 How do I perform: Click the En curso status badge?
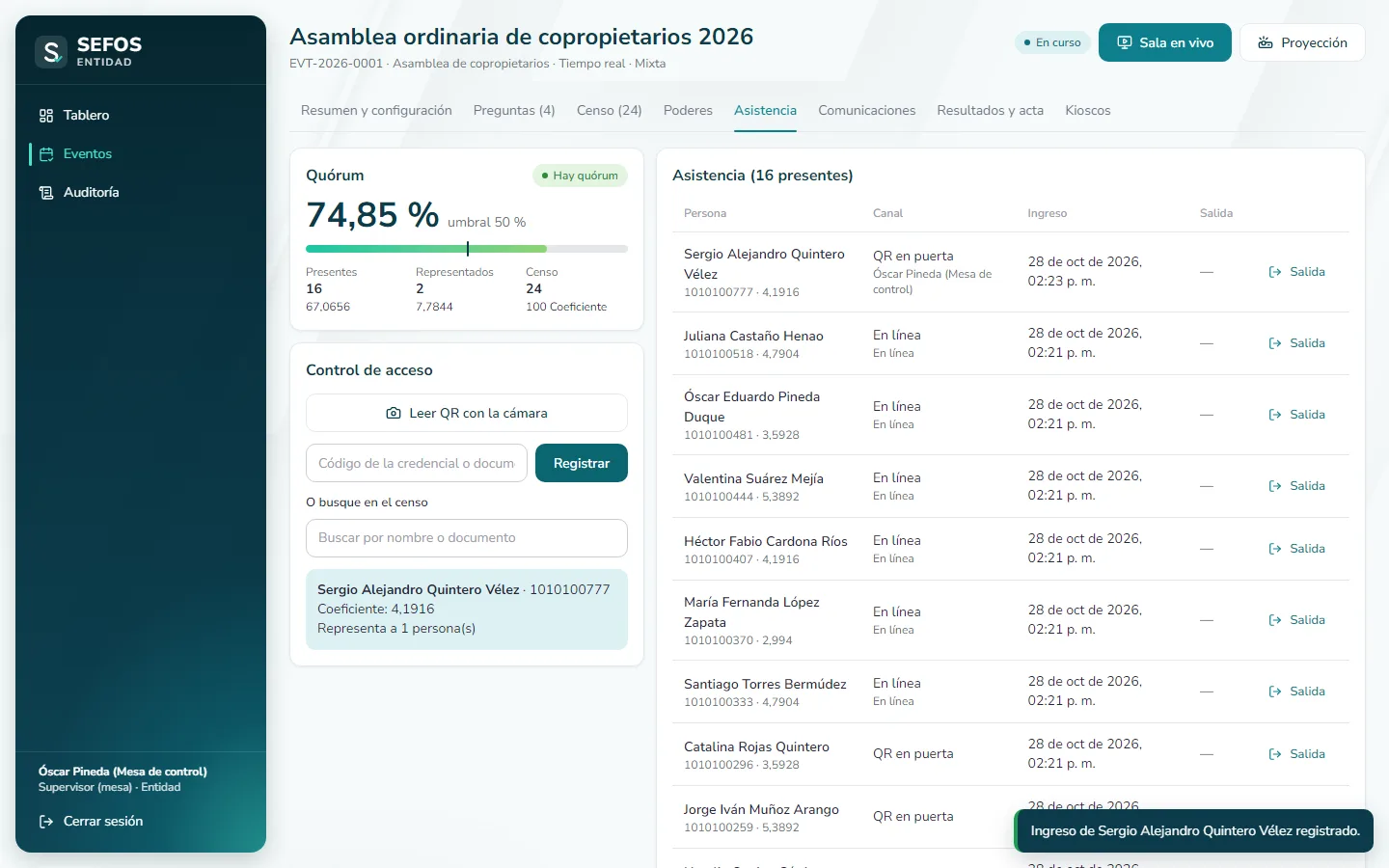coord(1052,42)
